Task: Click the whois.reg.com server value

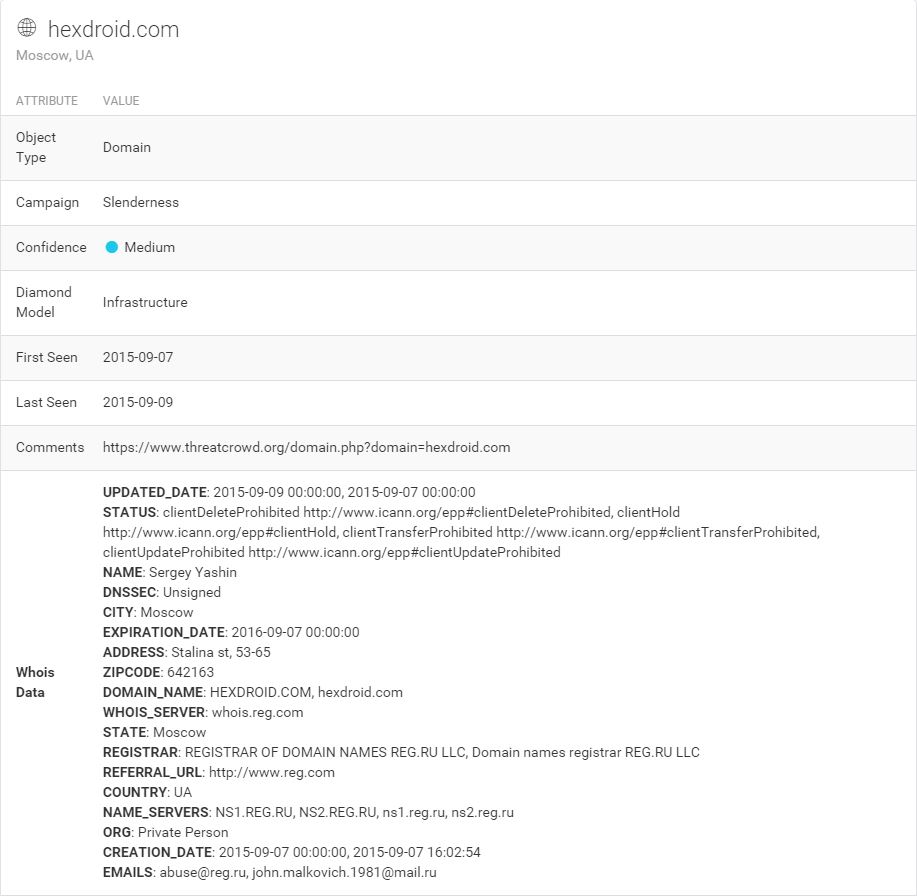Action: click(x=257, y=712)
